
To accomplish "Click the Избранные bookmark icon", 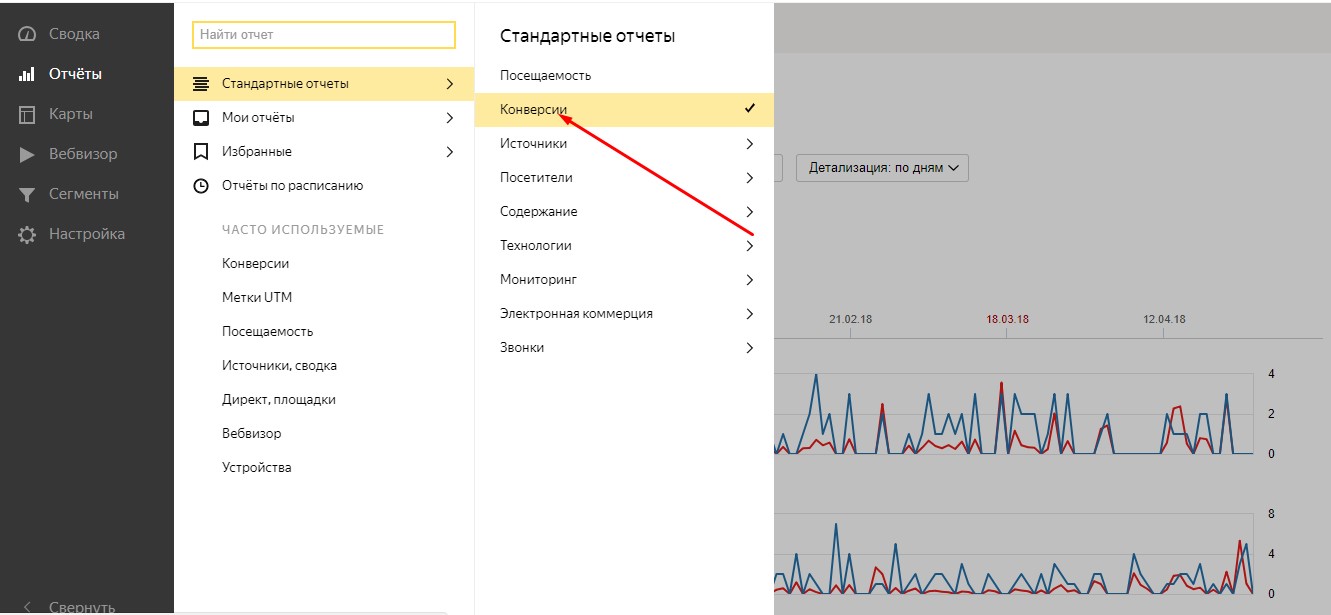I will tap(201, 152).
